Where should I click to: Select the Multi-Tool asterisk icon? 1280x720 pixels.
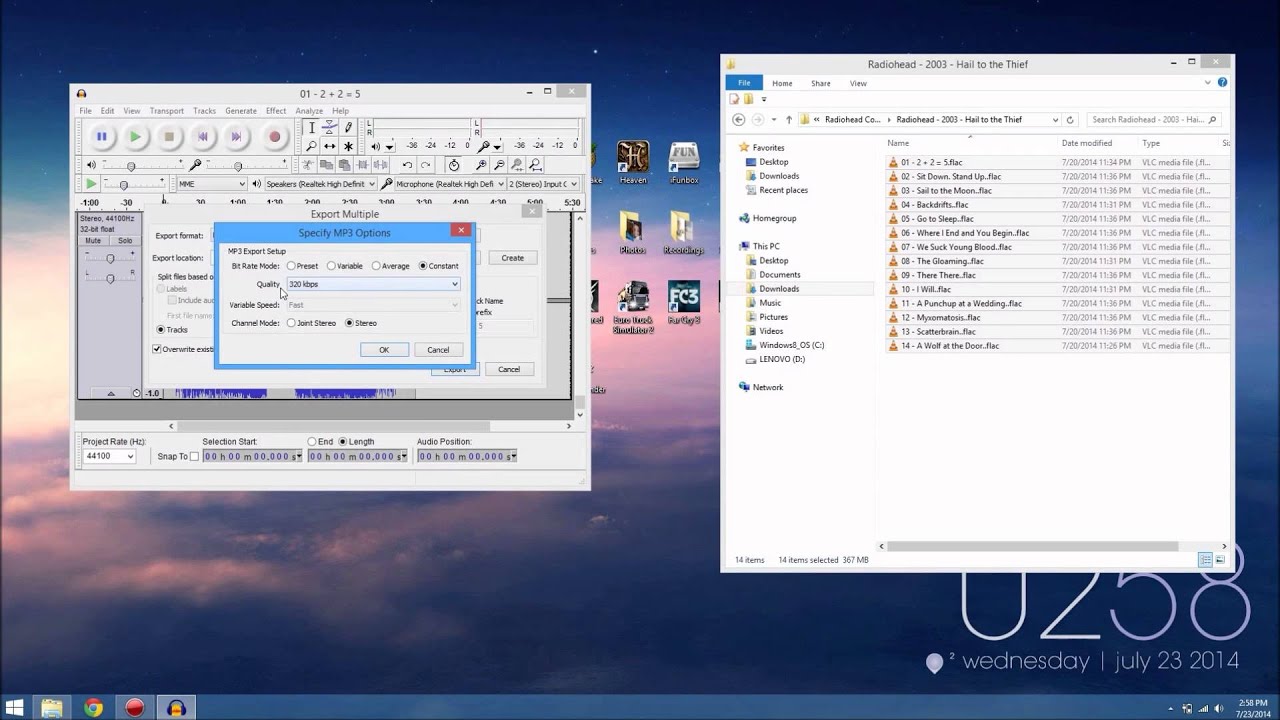coord(348,147)
